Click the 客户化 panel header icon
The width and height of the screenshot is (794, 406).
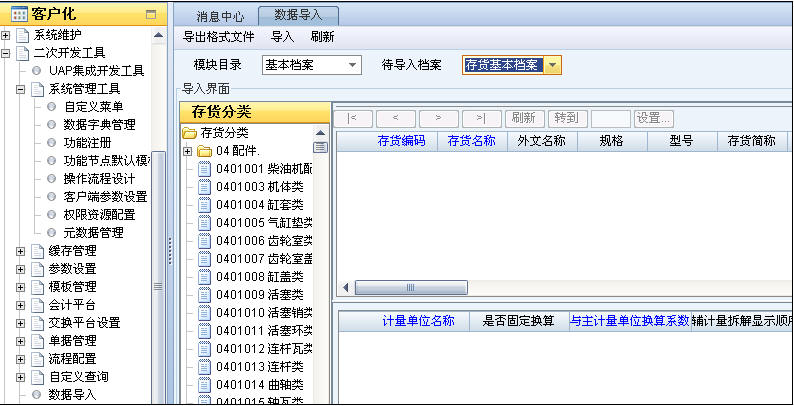18,14
